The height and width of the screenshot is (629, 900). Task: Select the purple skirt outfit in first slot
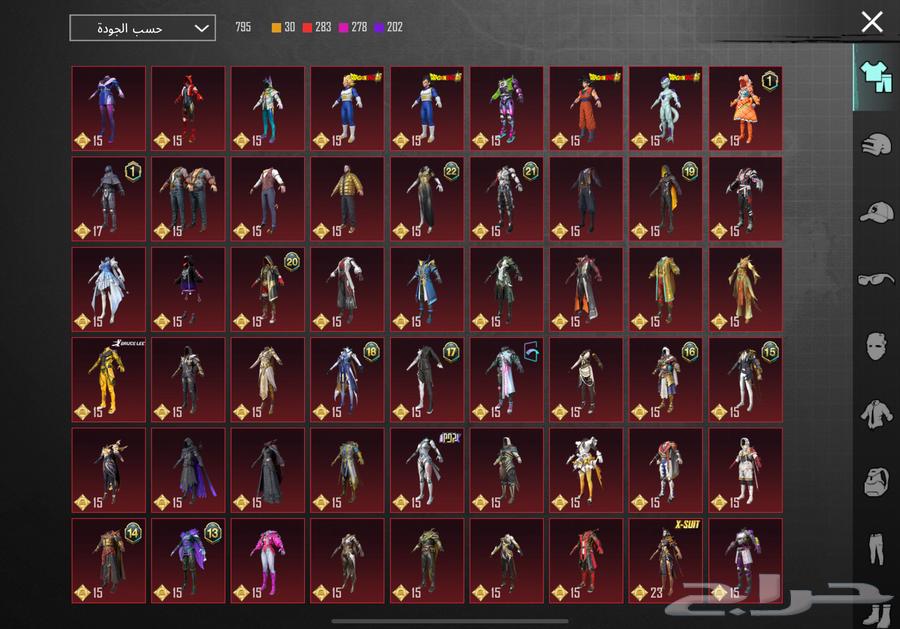[108, 108]
